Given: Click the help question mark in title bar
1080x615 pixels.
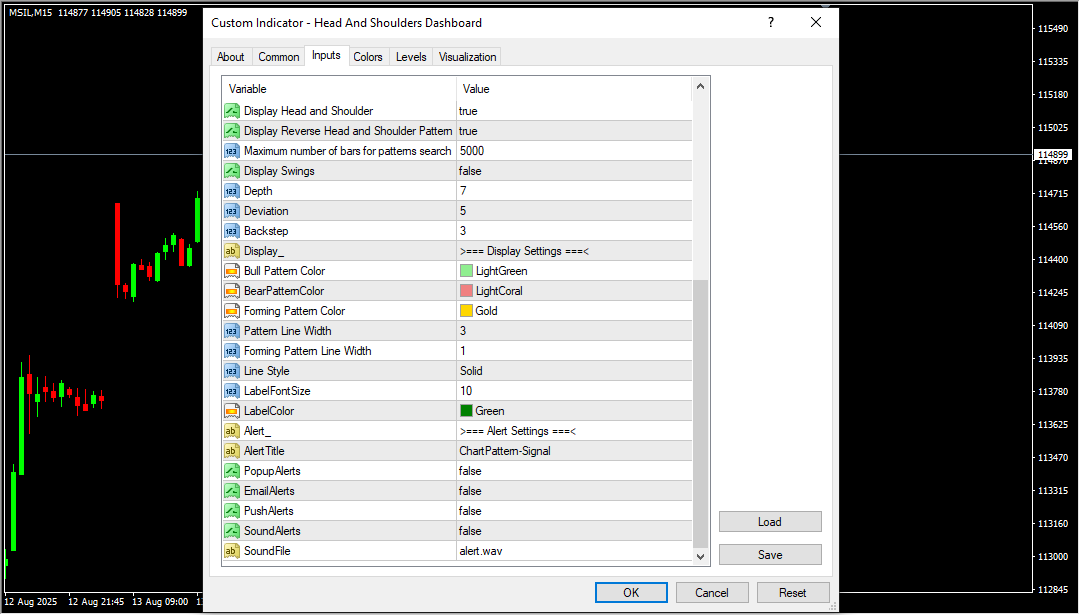Looking at the screenshot, I should point(771,22).
